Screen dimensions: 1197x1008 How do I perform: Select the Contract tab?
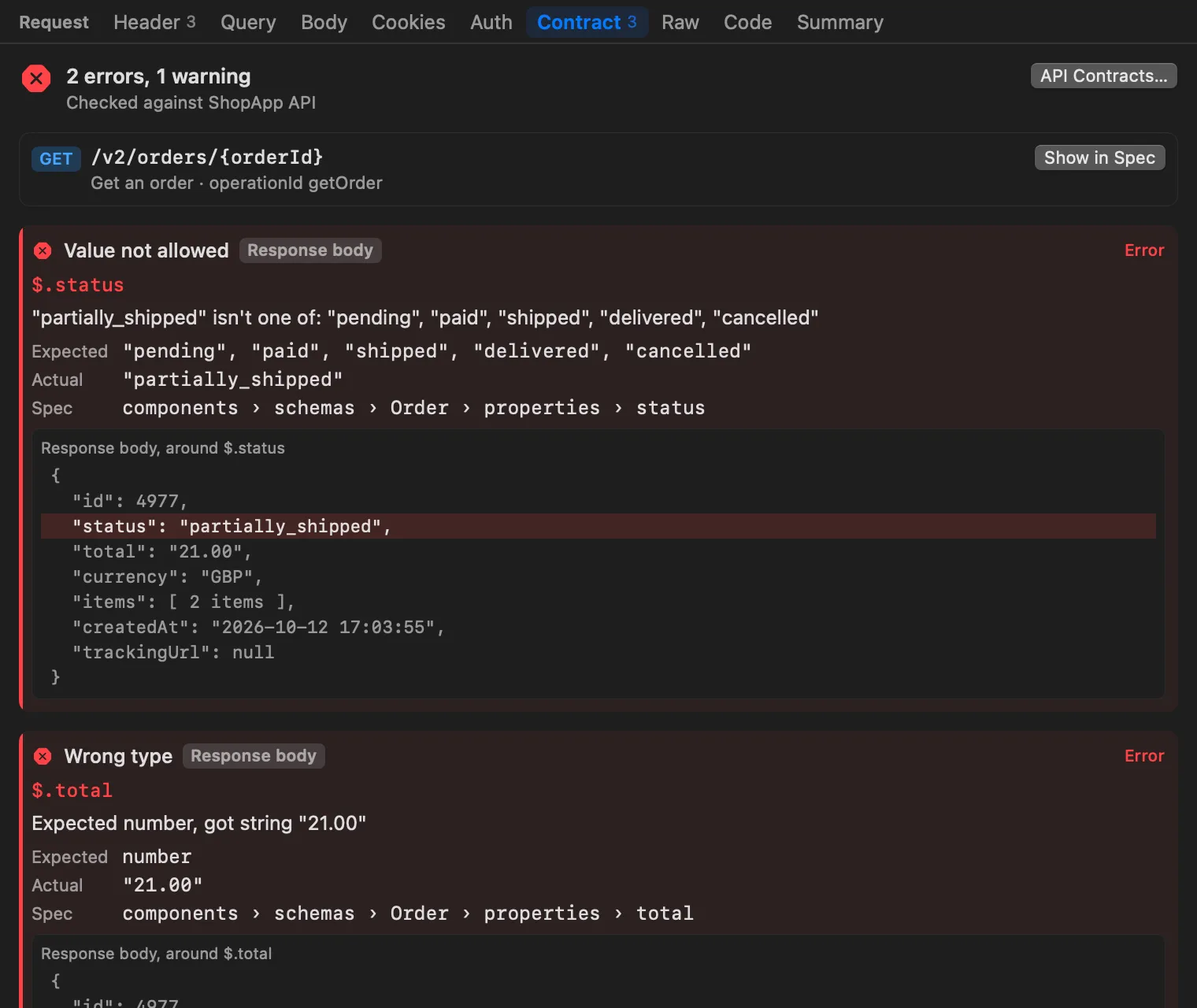(x=587, y=22)
